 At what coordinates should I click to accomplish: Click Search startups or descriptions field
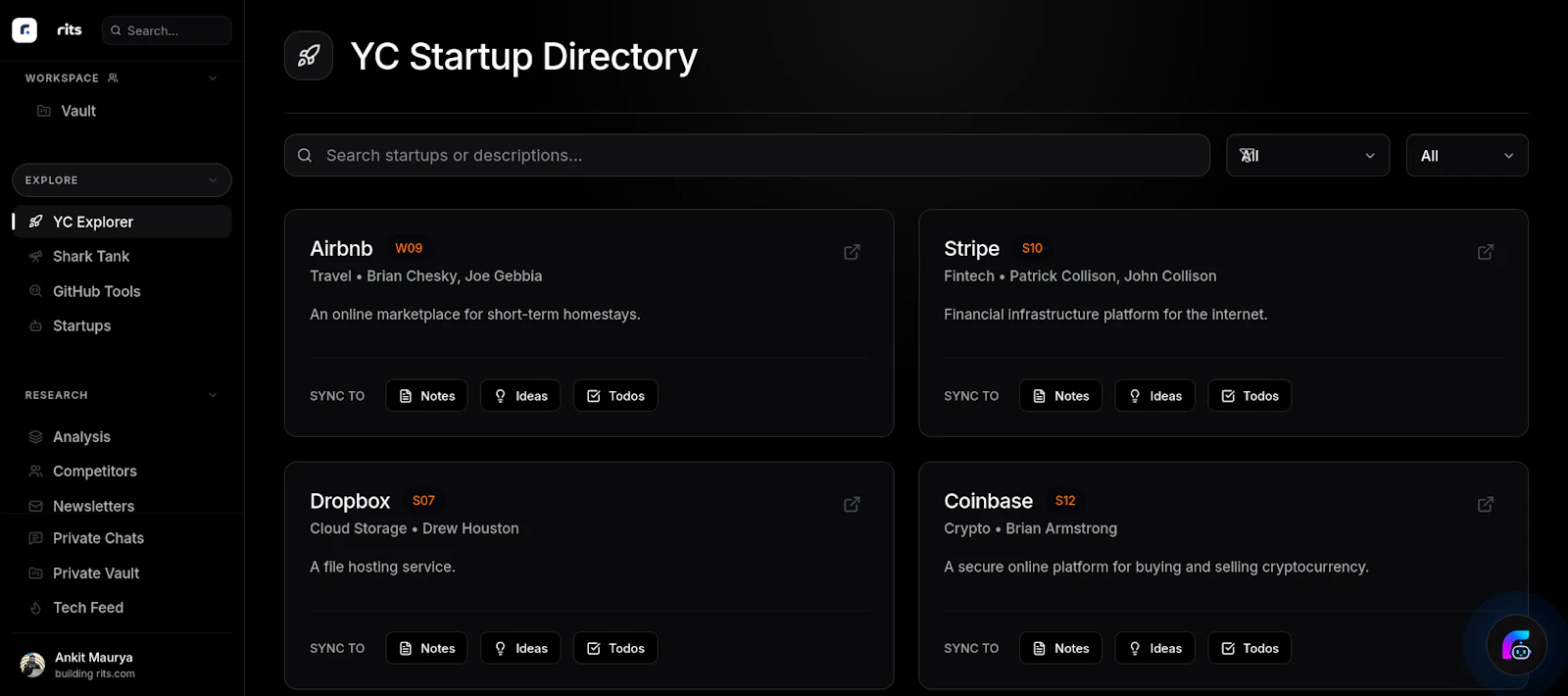coord(747,155)
